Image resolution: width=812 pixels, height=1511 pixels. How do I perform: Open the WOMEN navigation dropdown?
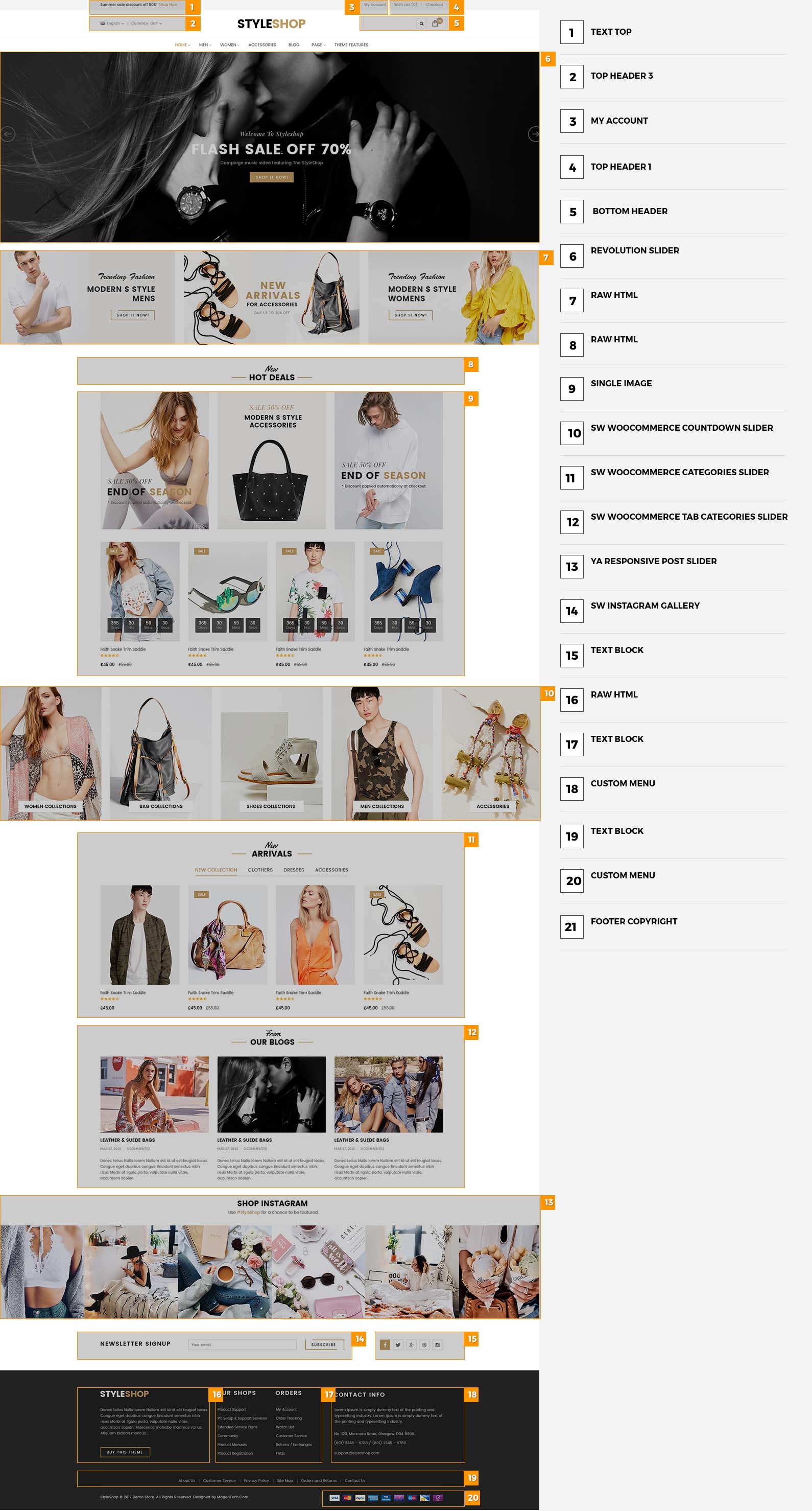click(229, 44)
